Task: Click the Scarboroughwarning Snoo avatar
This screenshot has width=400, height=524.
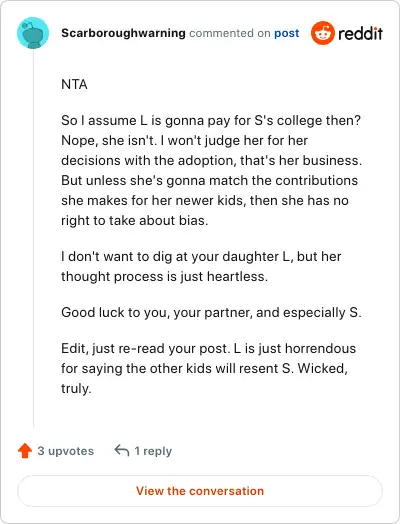Action: (33, 33)
